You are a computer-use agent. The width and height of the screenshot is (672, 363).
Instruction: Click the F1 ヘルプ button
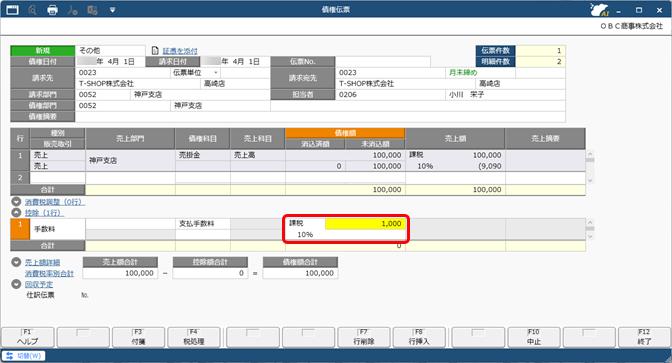pos(28,337)
